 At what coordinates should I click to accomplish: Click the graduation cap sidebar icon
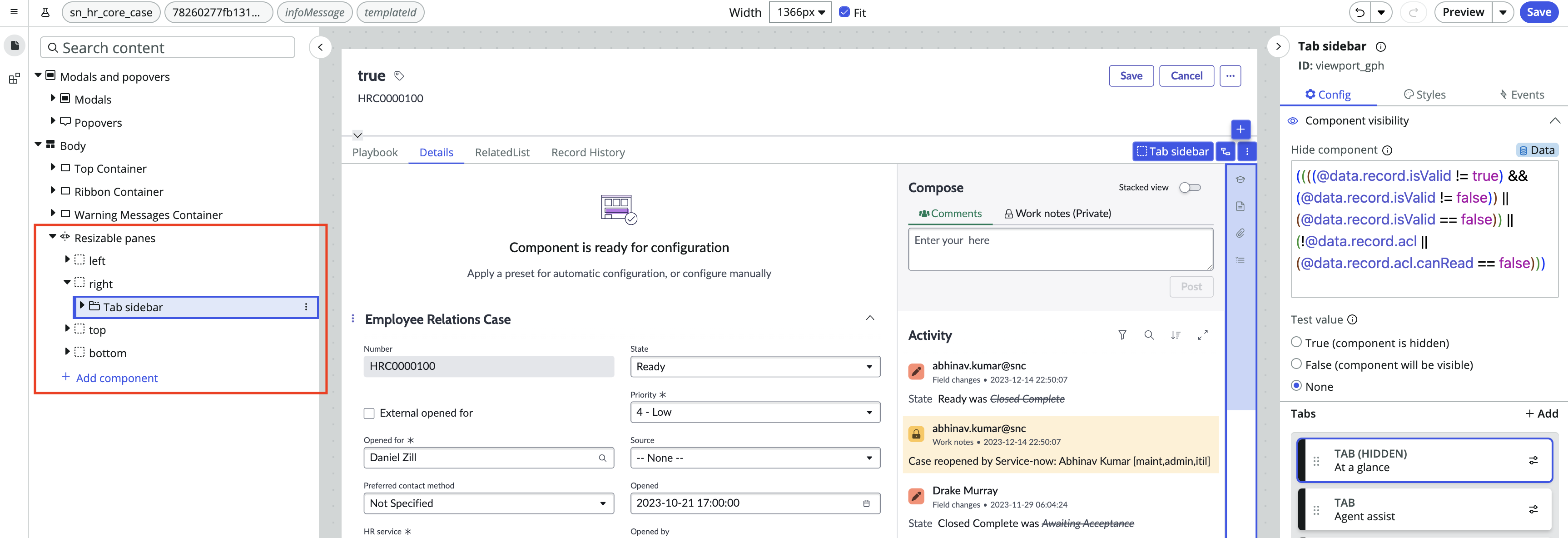[x=1241, y=179]
